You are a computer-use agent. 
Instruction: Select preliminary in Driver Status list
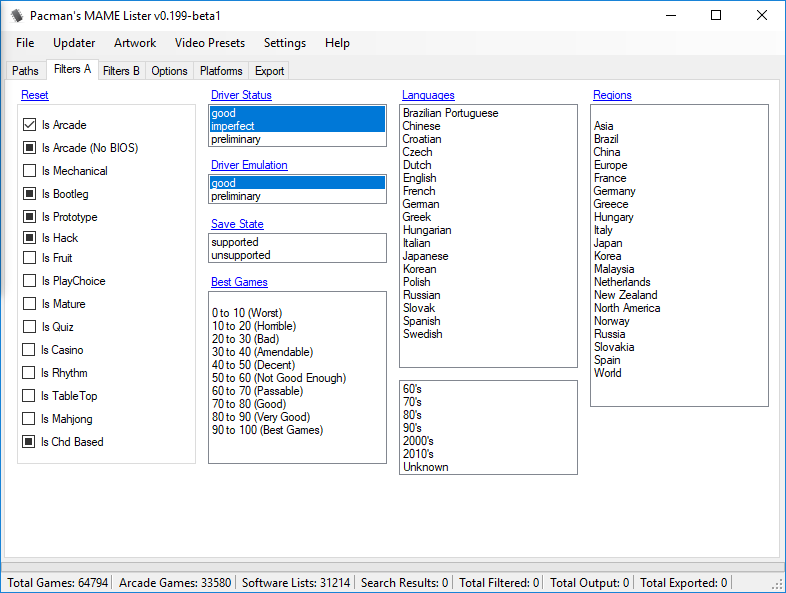click(x=297, y=139)
